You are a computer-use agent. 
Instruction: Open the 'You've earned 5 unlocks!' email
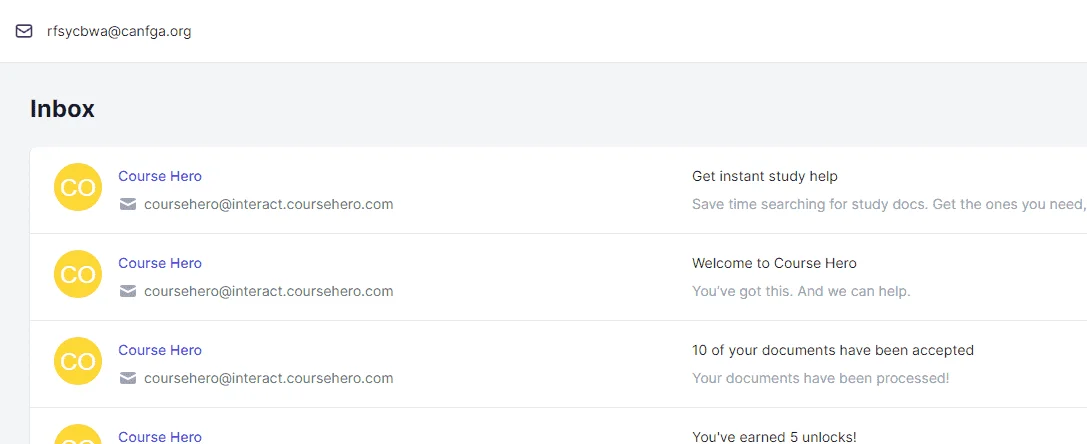(774, 437)
